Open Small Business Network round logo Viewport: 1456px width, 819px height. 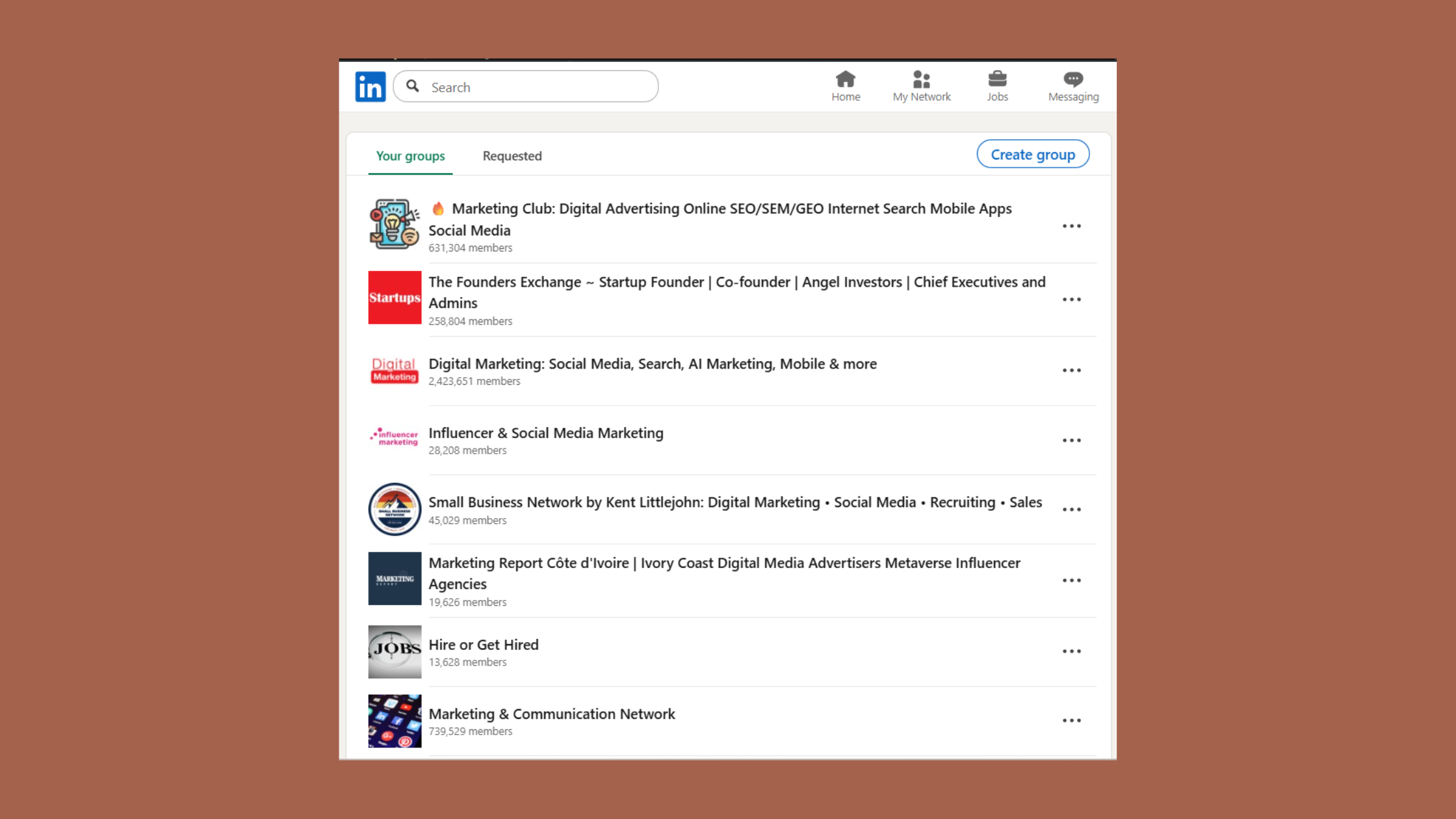coord(395,509)
